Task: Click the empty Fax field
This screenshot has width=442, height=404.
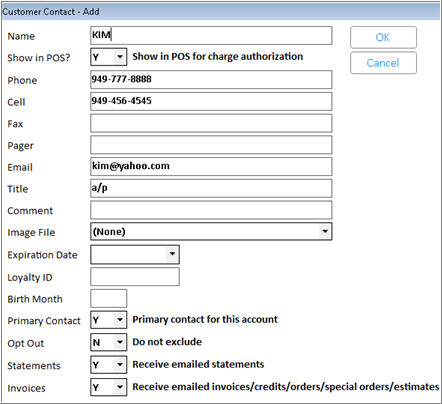Action: (211, 123)
